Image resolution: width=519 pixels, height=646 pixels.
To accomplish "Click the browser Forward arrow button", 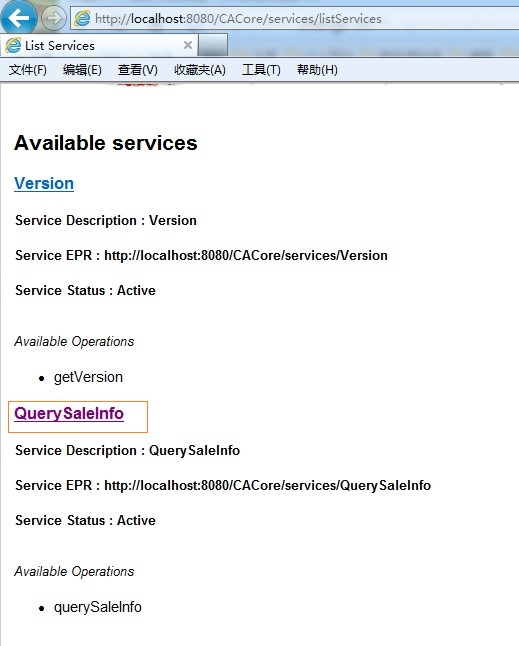I will (54, 18).
